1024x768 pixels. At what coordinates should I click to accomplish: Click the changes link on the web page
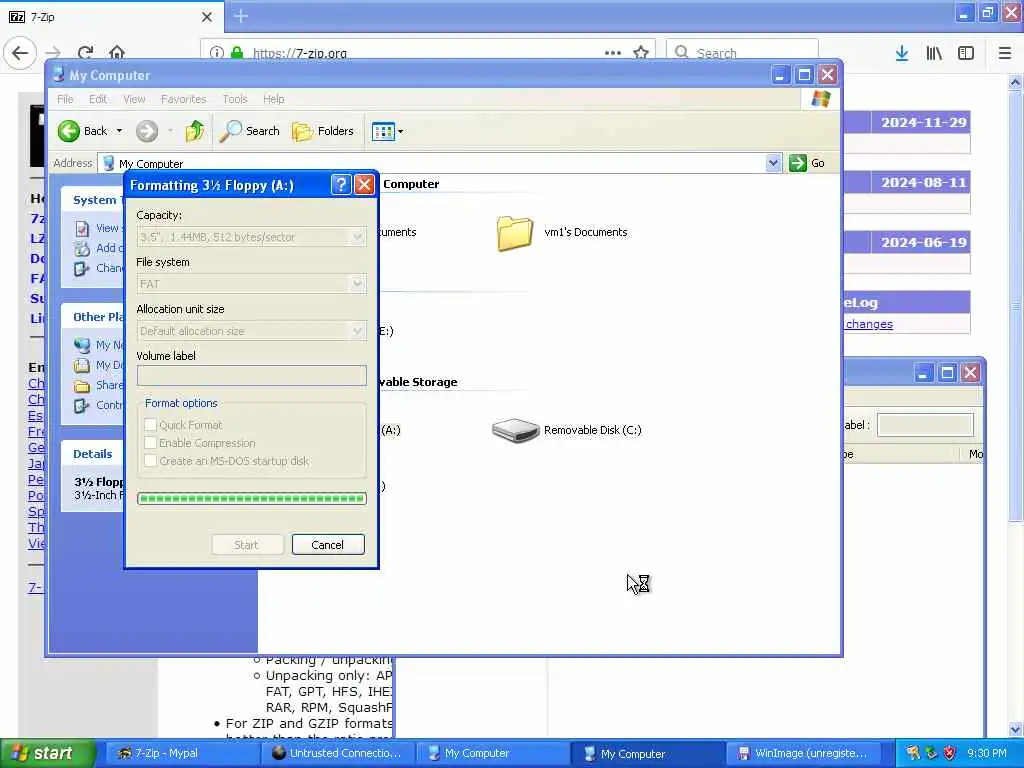pyautogui.click(x=869, y=324)
